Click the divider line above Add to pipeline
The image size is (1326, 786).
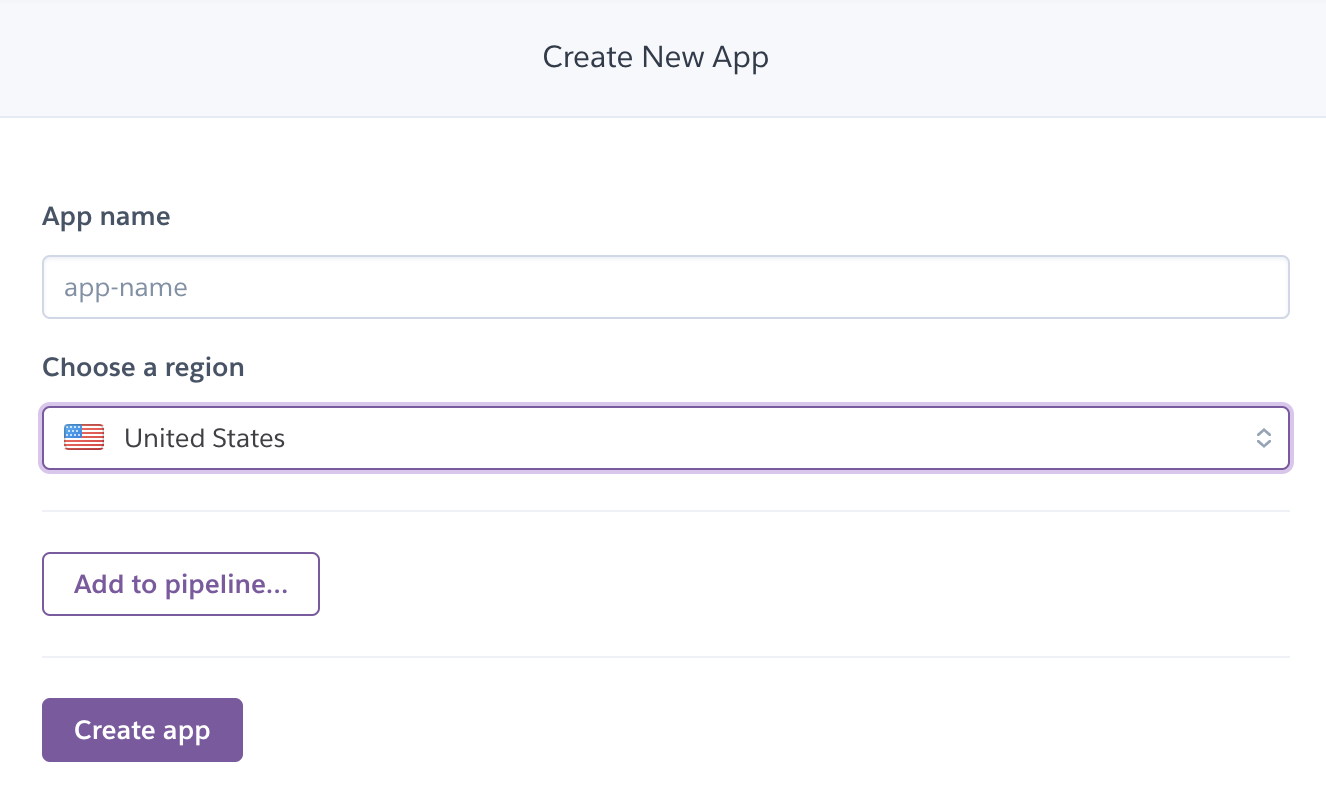coord(666,511)
